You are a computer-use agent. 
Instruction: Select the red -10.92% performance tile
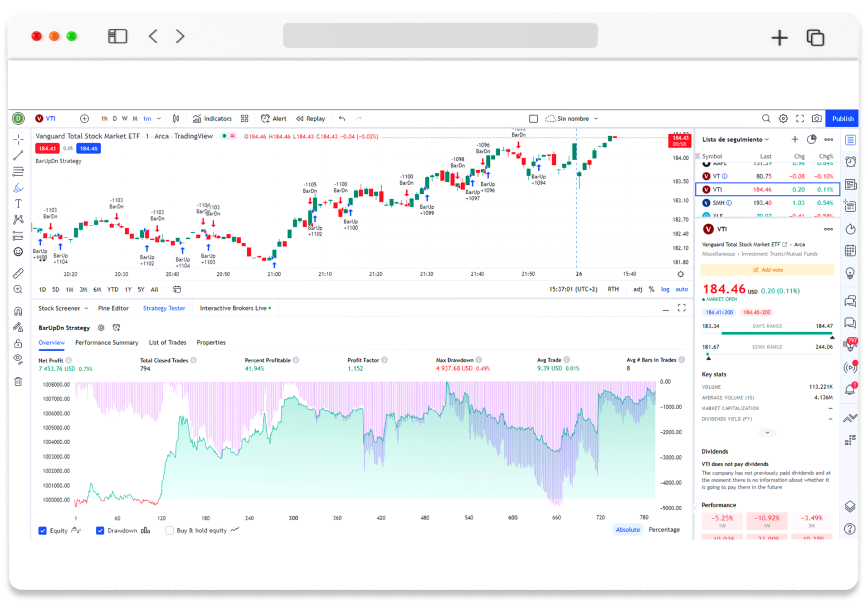[x=769, y=519]
